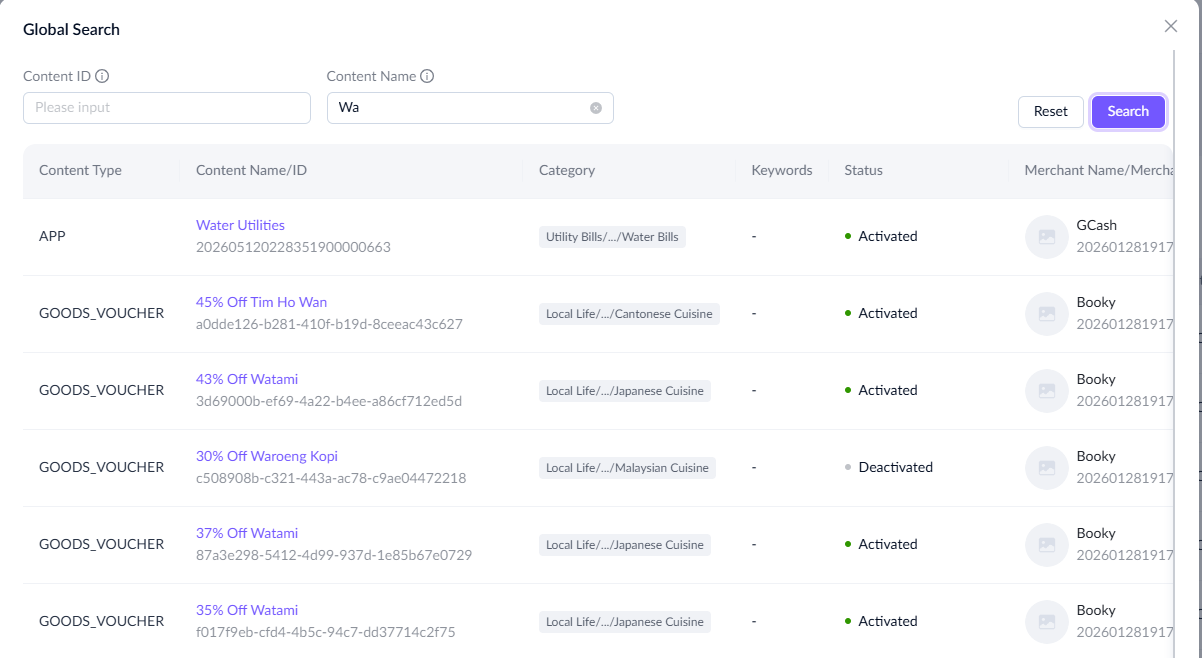1202x658 pixels.
Task: Open the 30% Off Waroeng Kopi link
Action: [267, 456]
